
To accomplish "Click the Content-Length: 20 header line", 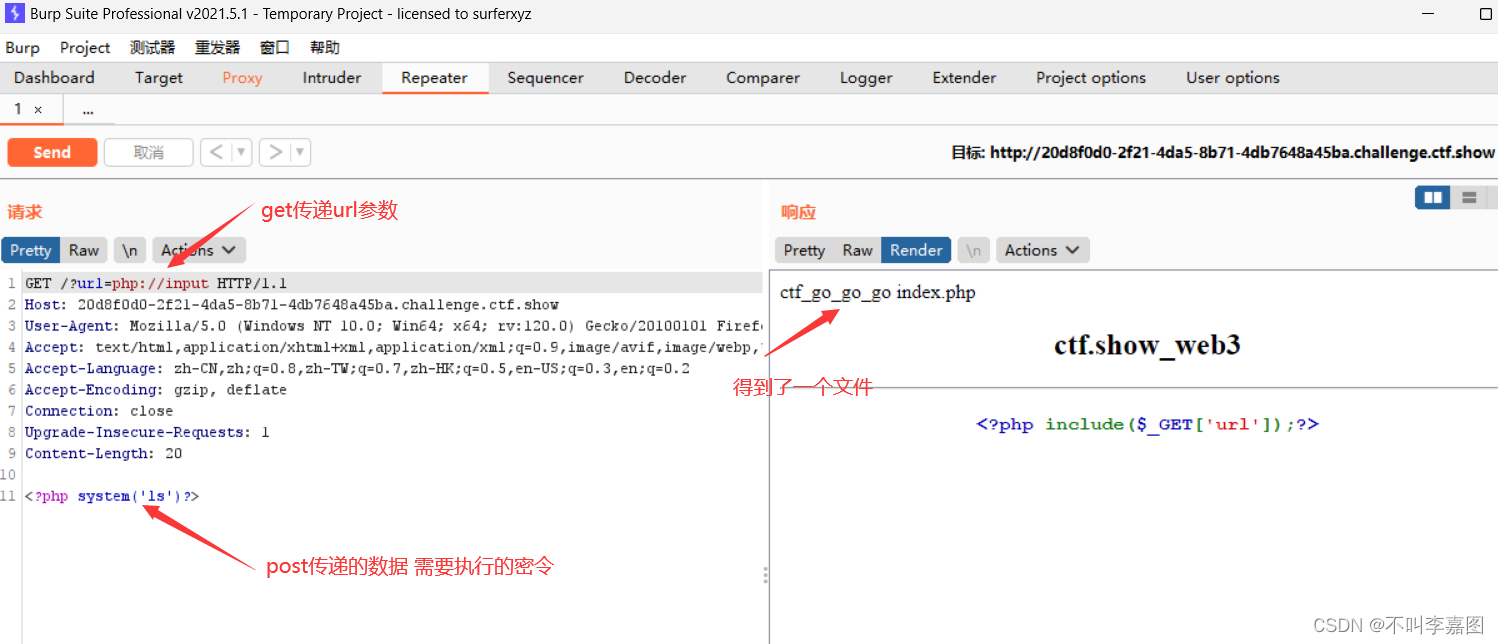I will point(104,454).
